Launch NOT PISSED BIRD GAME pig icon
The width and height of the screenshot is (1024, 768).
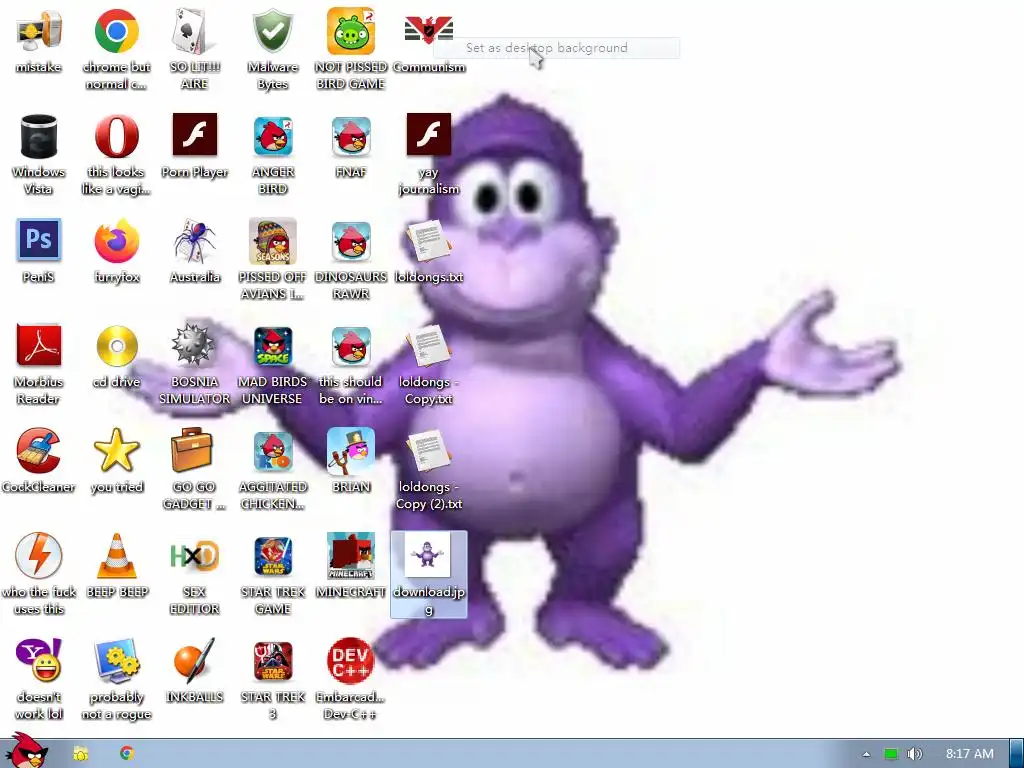(x=351, y=31)
